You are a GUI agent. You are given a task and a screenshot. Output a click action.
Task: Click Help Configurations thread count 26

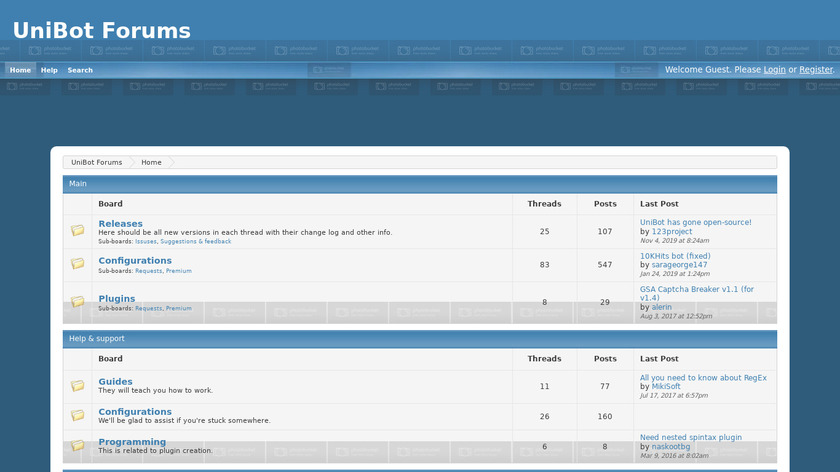[544, 416]
